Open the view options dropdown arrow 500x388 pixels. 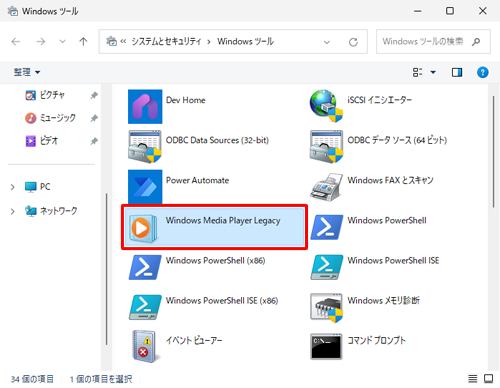tap(433, 72)
